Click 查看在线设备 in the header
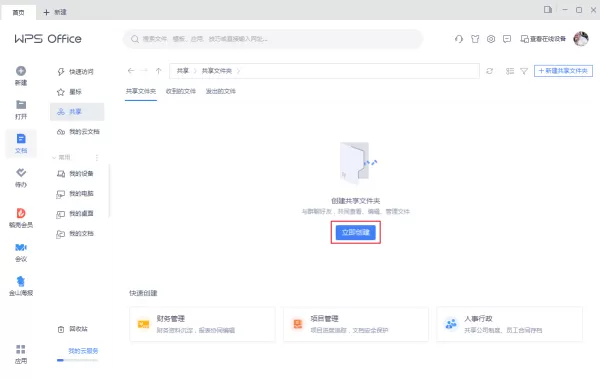This screenshot has height=379, width=600. (543, 39)
